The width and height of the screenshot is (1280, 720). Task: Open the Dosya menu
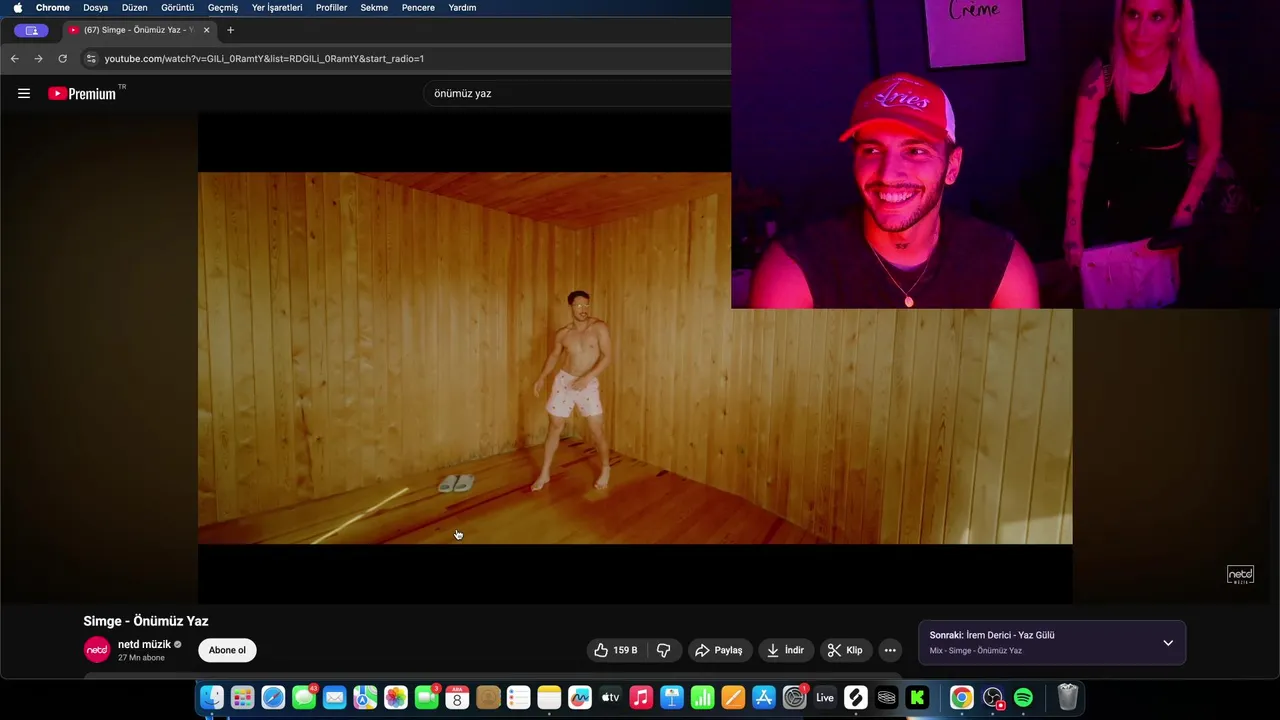95,7
